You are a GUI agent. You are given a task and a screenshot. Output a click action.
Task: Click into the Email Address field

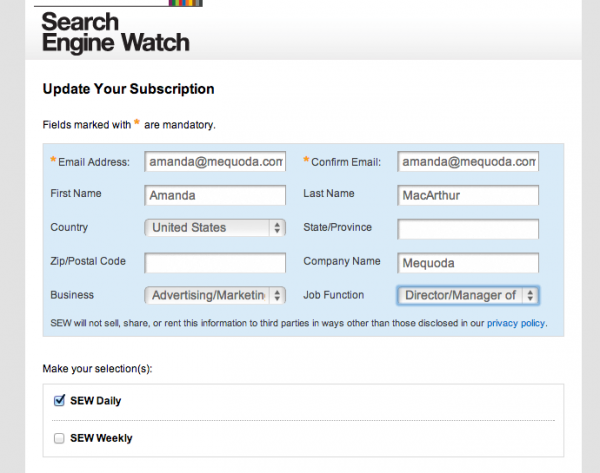(215, 161)
